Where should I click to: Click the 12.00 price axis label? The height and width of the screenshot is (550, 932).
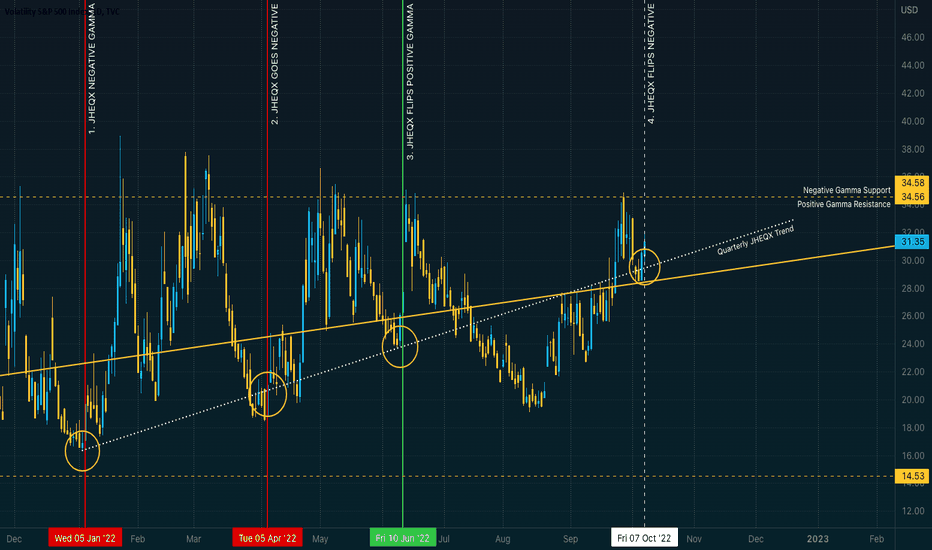coord(912,511)
